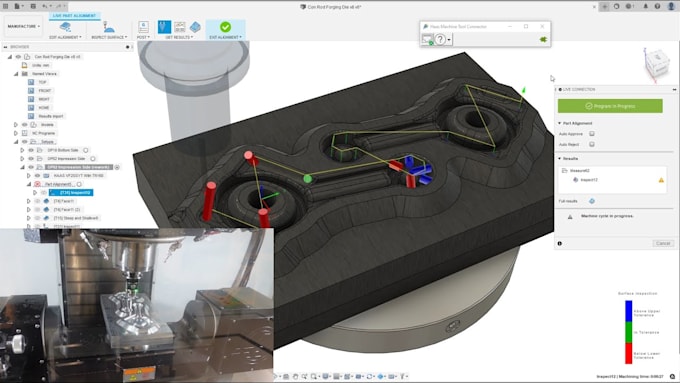
Task: Open the Edit Alignment dropdown
Action: 65,37
